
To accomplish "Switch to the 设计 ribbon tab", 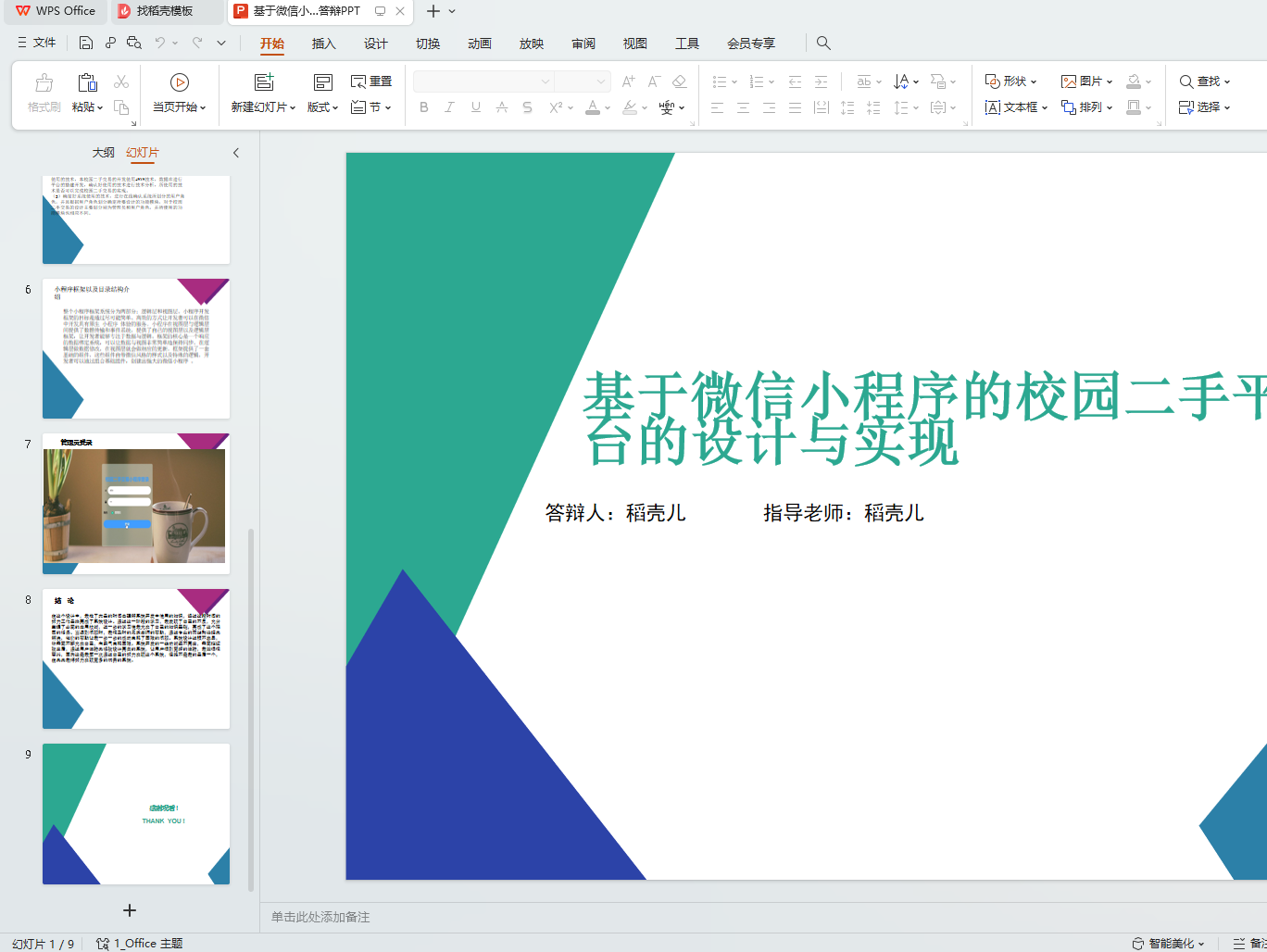I will click(x=375, y=44).
